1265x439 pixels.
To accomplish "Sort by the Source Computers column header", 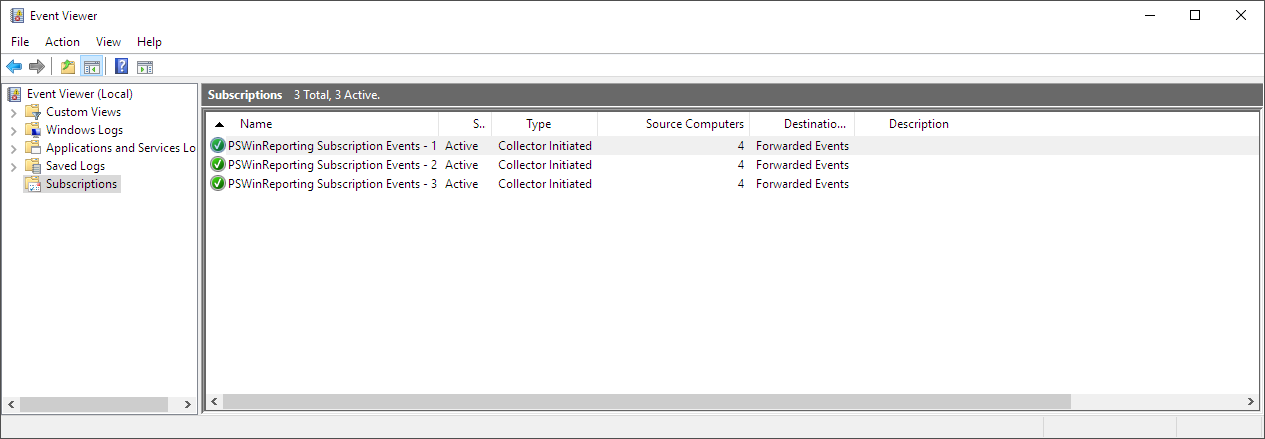I will tap(694, 124).
